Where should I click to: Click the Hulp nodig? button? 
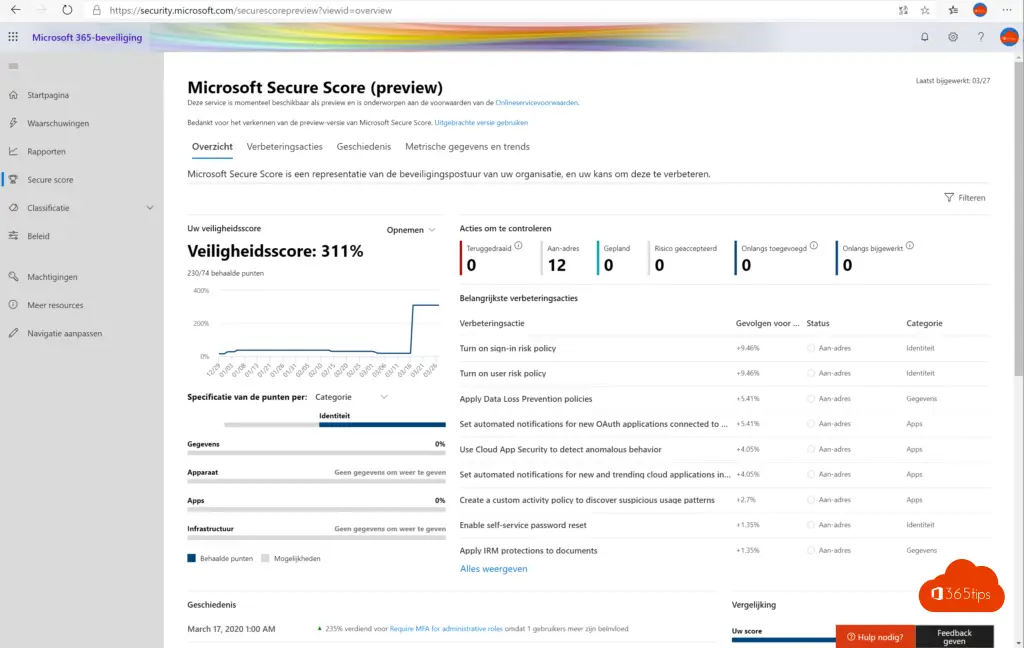(x=876, y=637)
